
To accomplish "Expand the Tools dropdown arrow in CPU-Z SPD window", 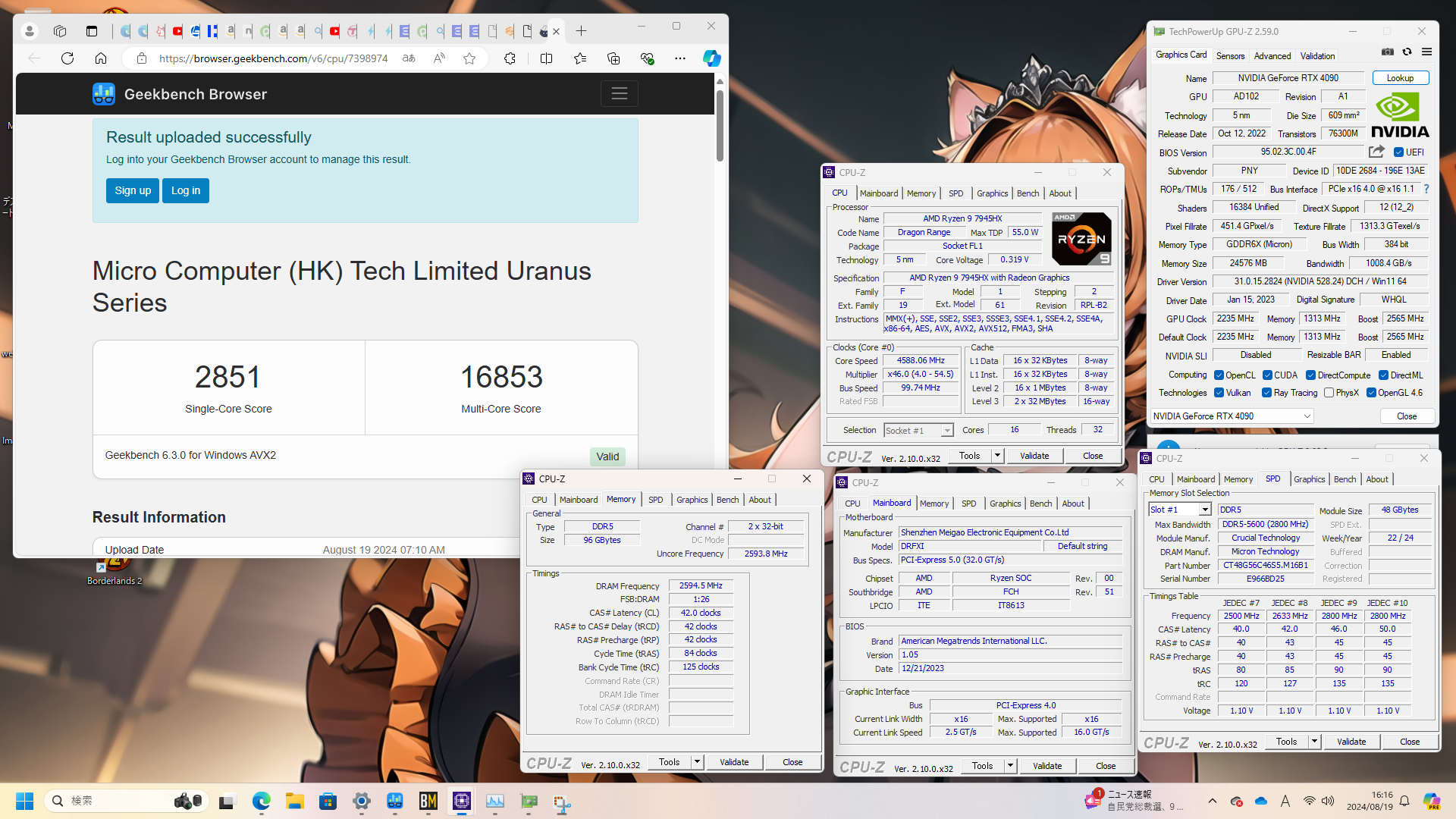I will pos(1314,742).
